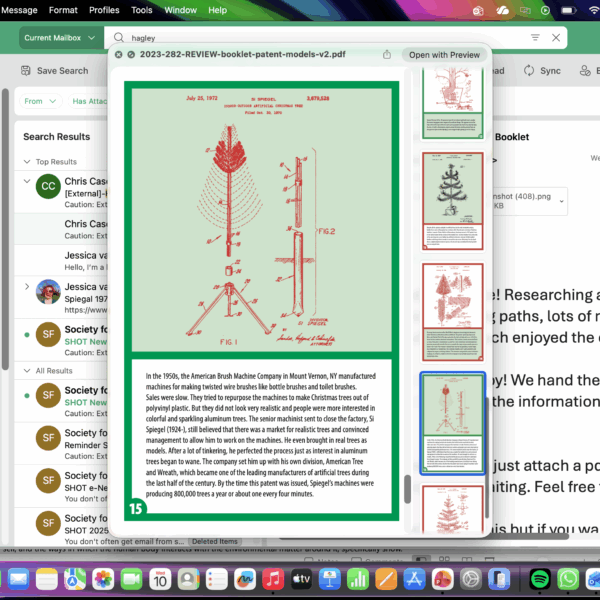Open the From filter dropdown
The height and width of the screenshot is (600, 600).
[39, 101]
